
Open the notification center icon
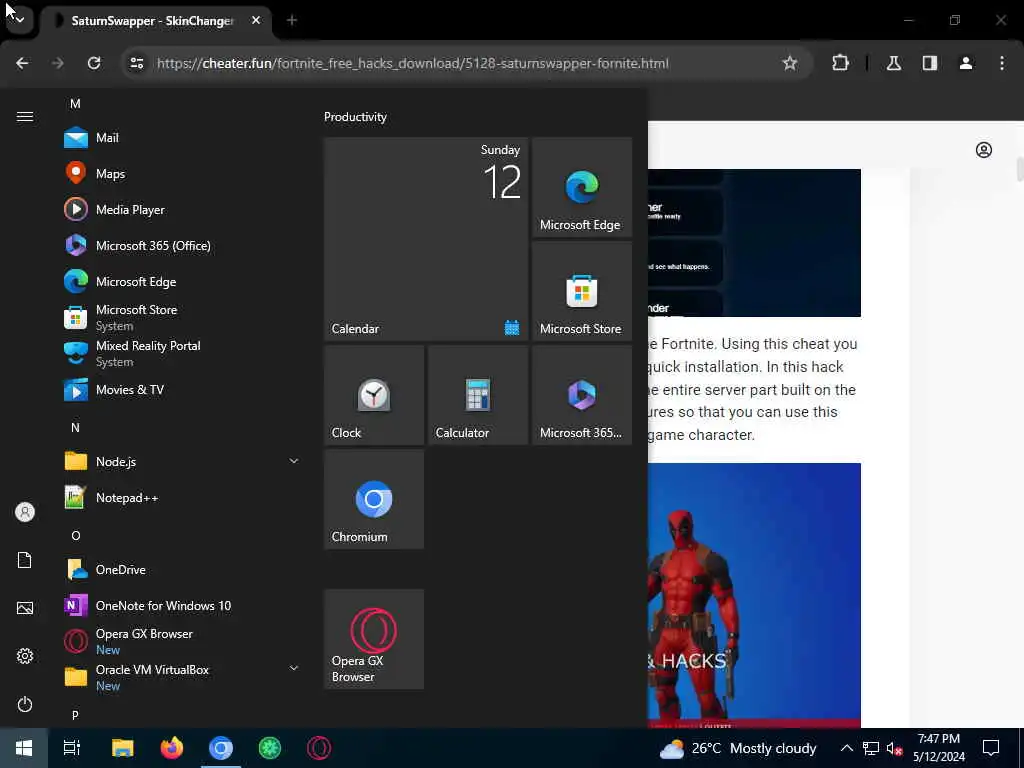pyautogui.click(x=991, y=748)
